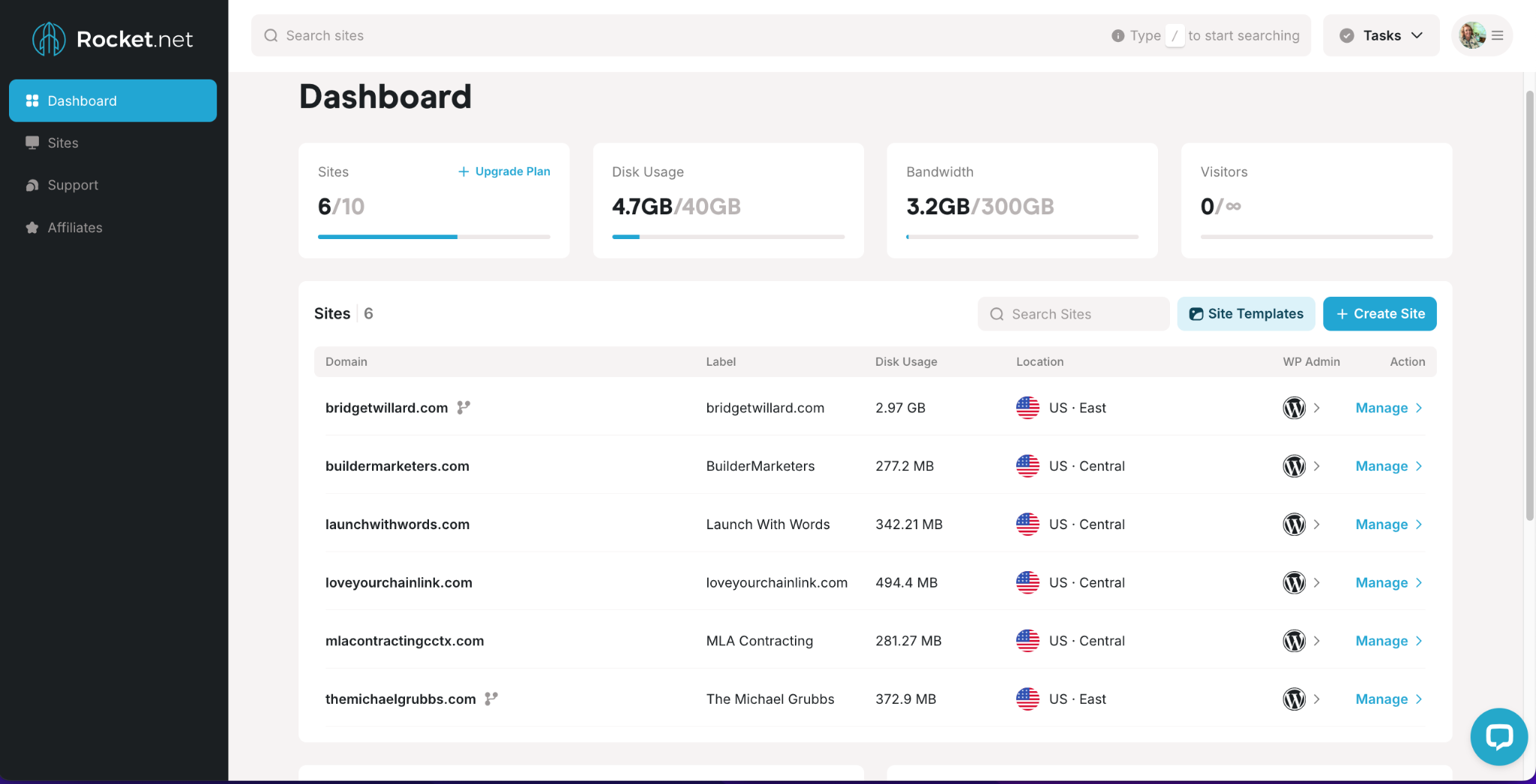1536x784 pixels.
Task: Click staging branch icon beside bridgetwillard.com
Action: 463,407
